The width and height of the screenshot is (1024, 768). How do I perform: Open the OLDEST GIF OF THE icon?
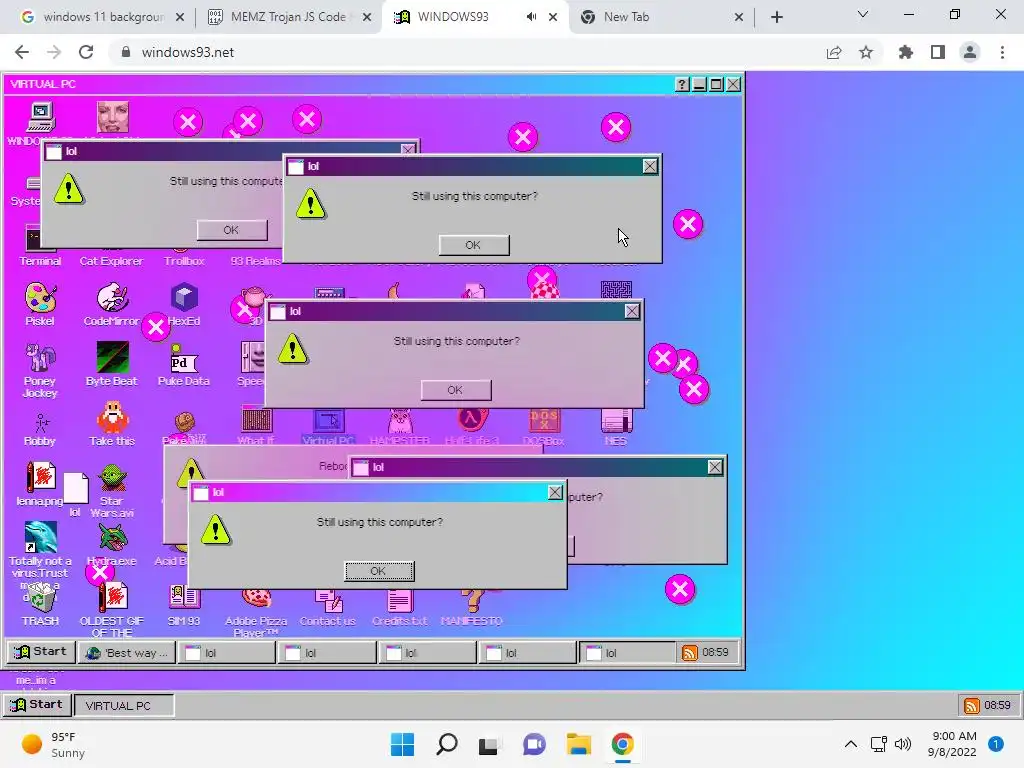(112, 610)
